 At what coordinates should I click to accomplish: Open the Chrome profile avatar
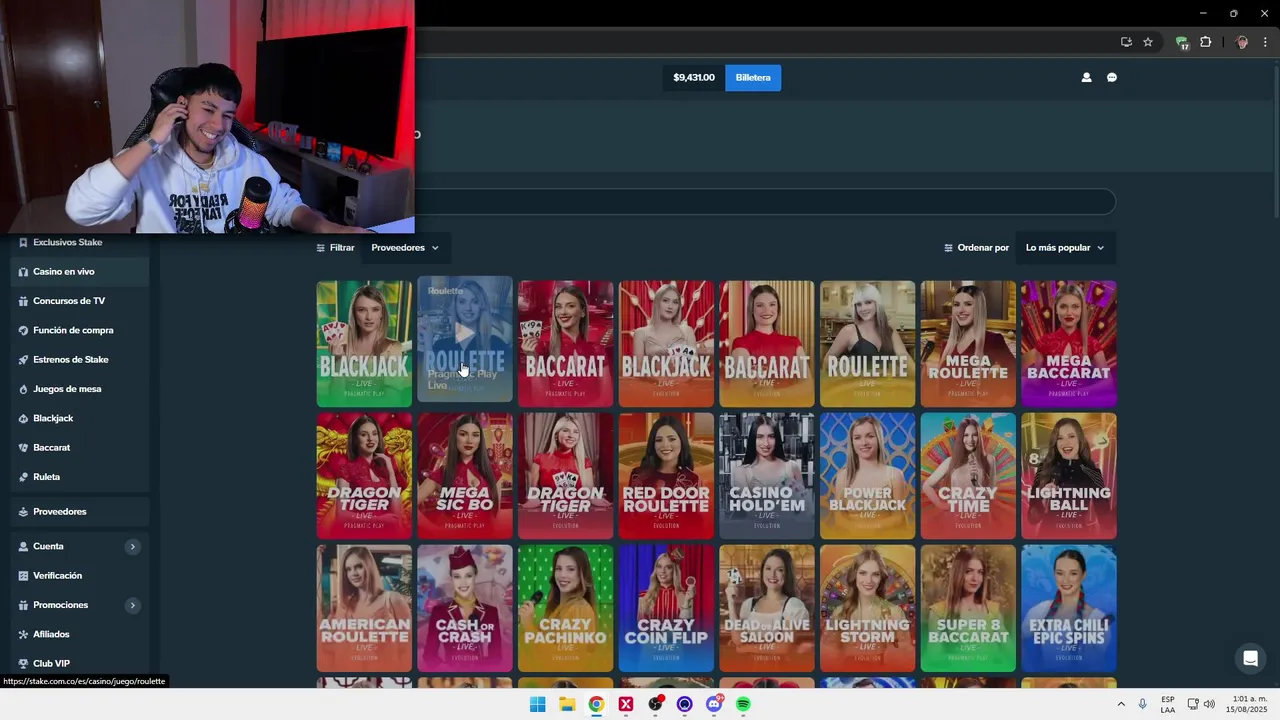click(x=1242, y=42)
